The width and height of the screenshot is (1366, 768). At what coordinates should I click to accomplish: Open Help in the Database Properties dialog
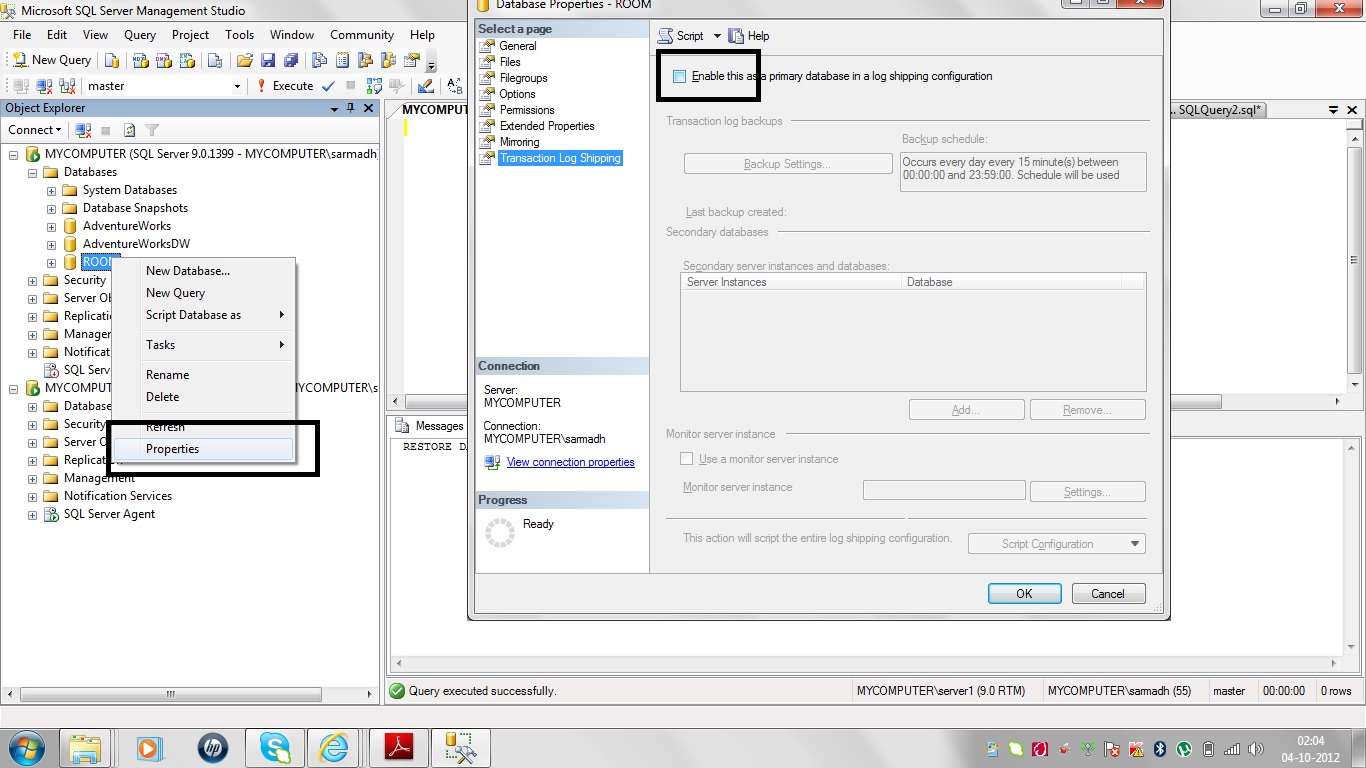pyautogui.click(x=749, y=36)
